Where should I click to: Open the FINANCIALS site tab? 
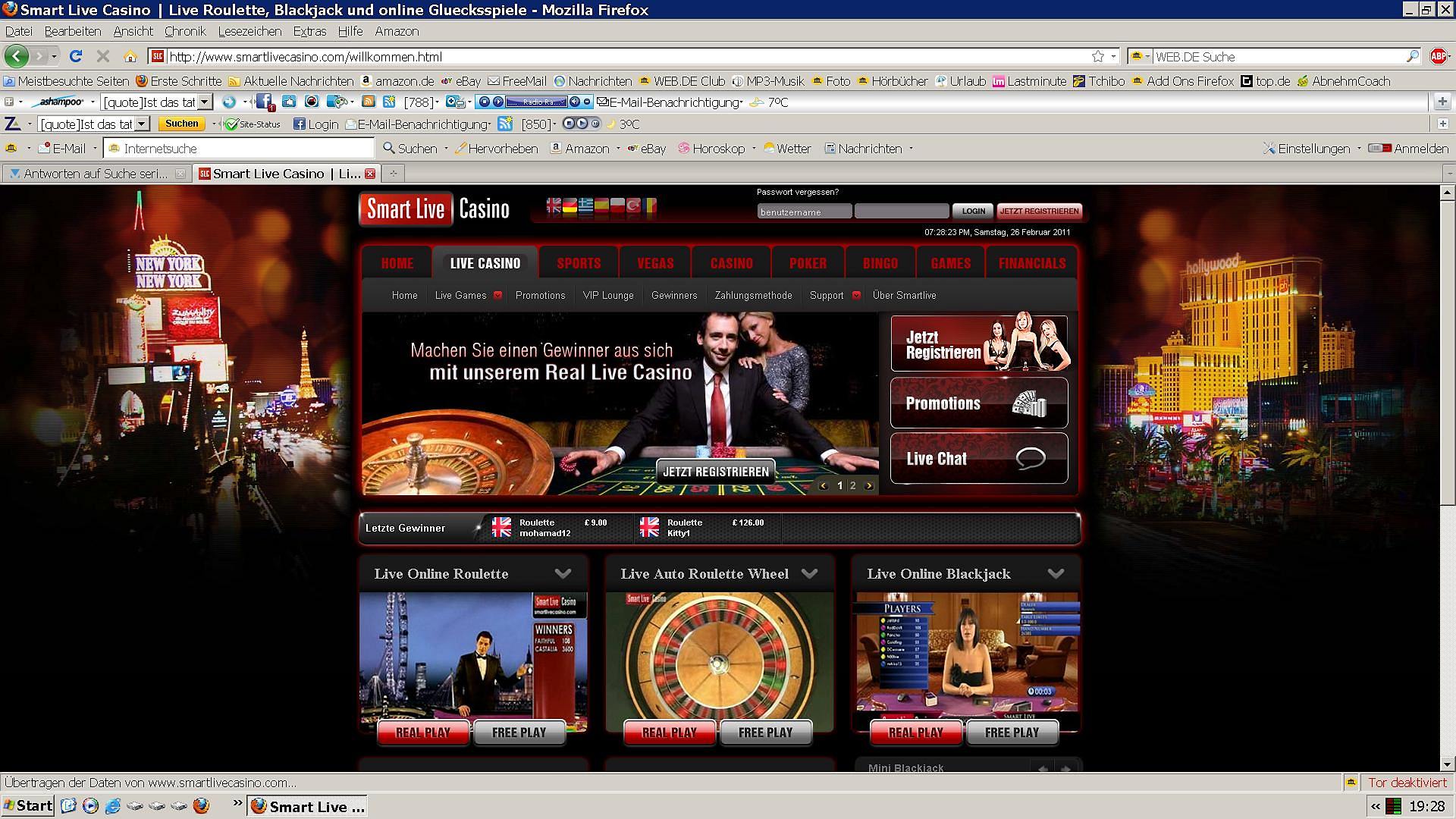click(x=1032, y=263)
